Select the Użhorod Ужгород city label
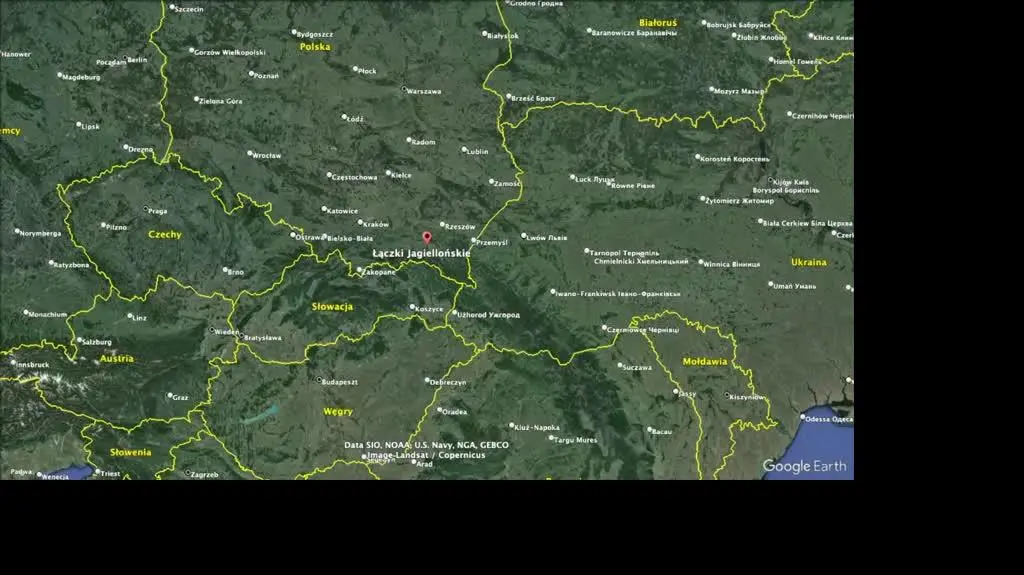Viewport: 1024px width, 575px height. coord(488,315)
